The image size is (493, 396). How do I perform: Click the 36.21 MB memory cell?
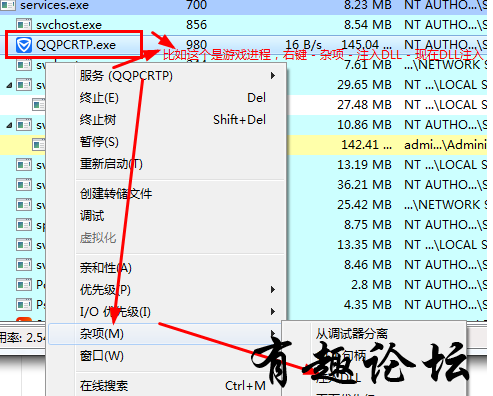(364, 185)
